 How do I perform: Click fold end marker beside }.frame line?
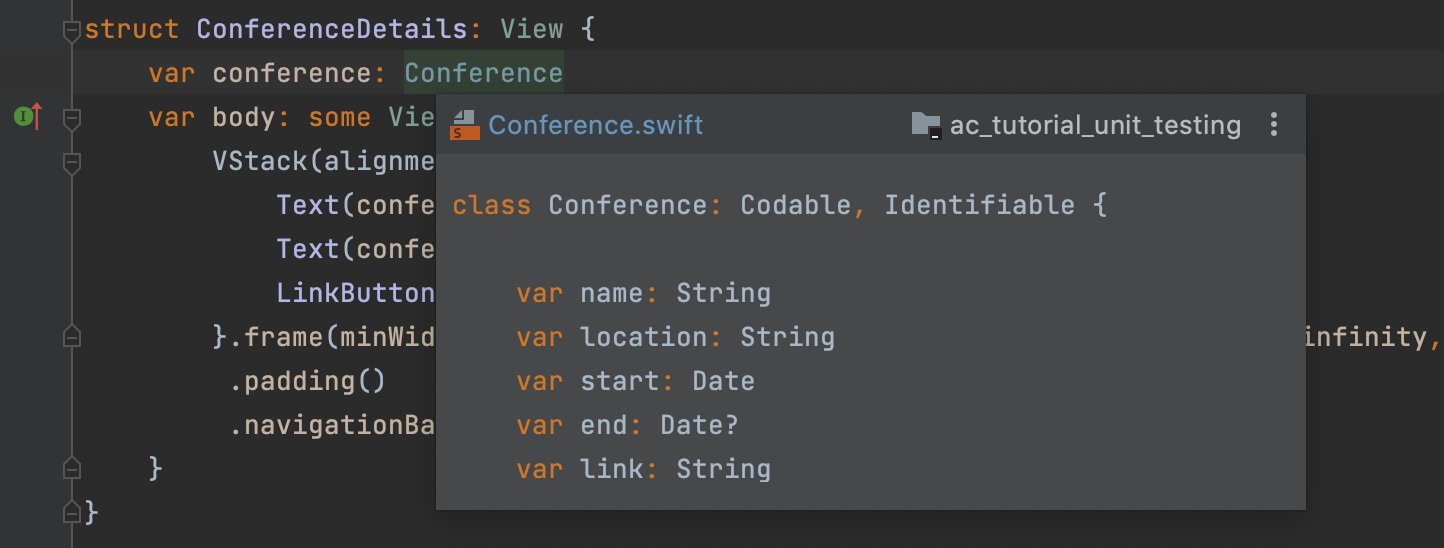pyautogui.click(x=71, y=338)
